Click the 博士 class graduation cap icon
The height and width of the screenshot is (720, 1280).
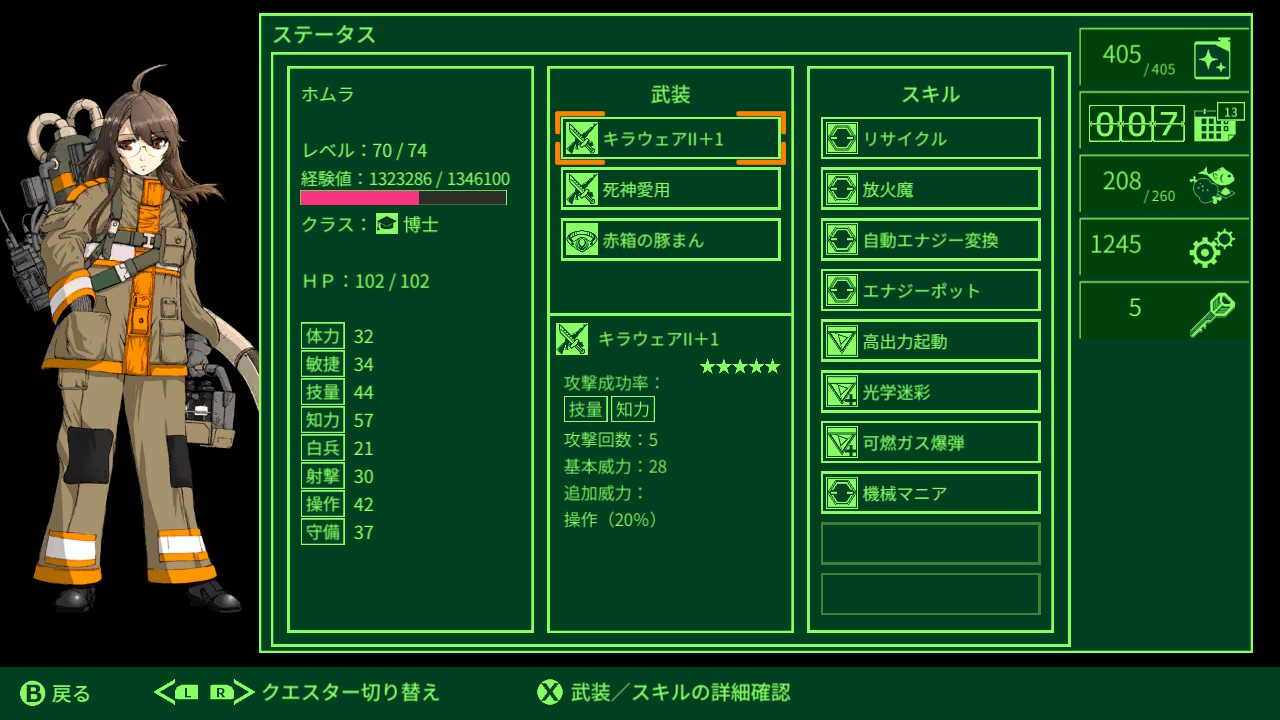(x=386, y=224)
